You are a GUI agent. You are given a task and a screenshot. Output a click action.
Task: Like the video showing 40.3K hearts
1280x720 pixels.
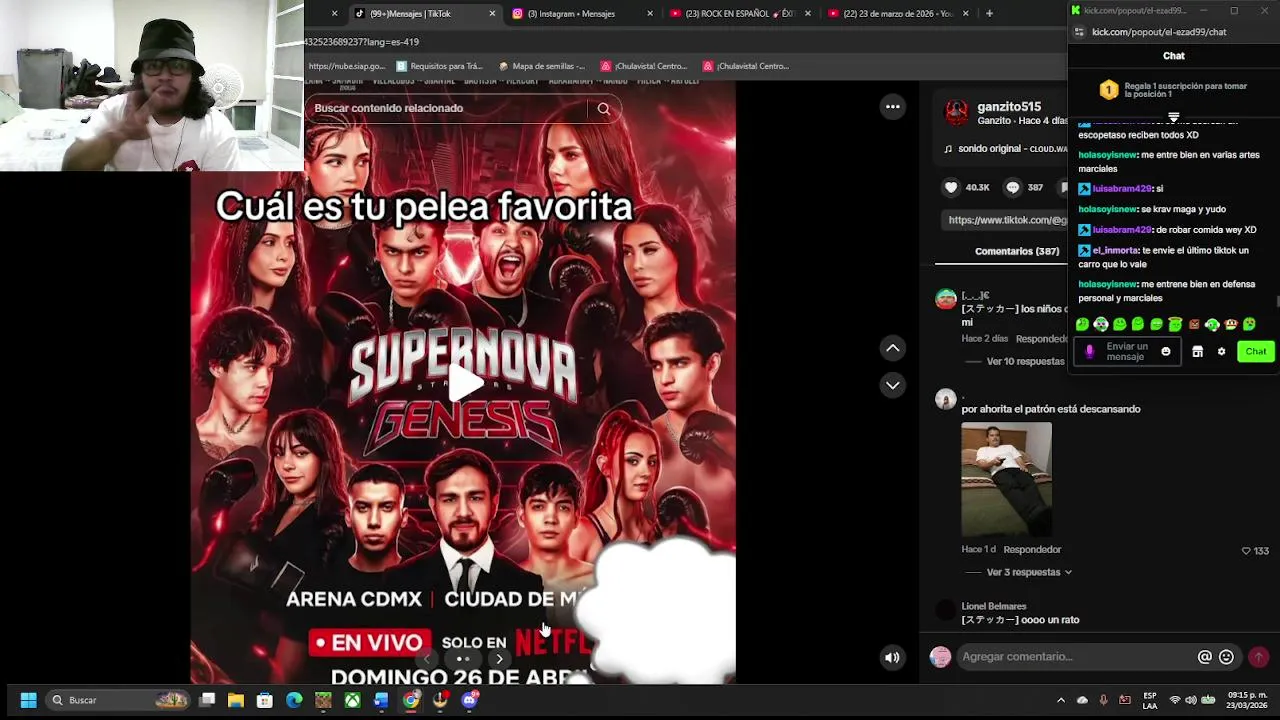[x=951, y=187]
